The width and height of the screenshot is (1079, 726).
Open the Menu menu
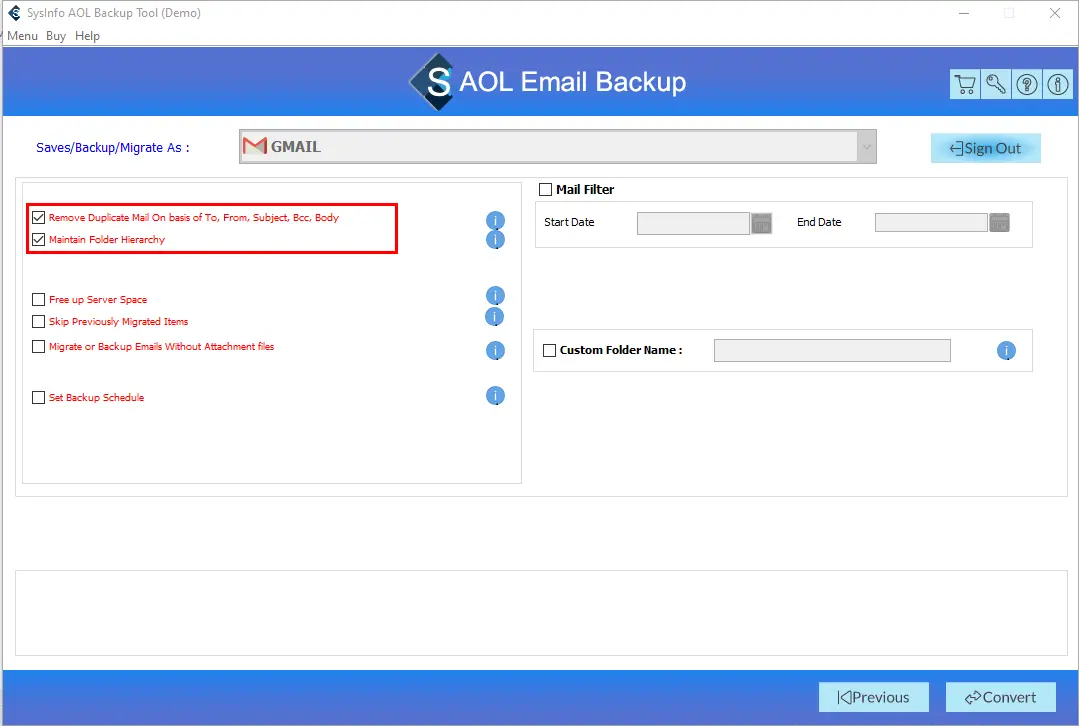[23, 36]
